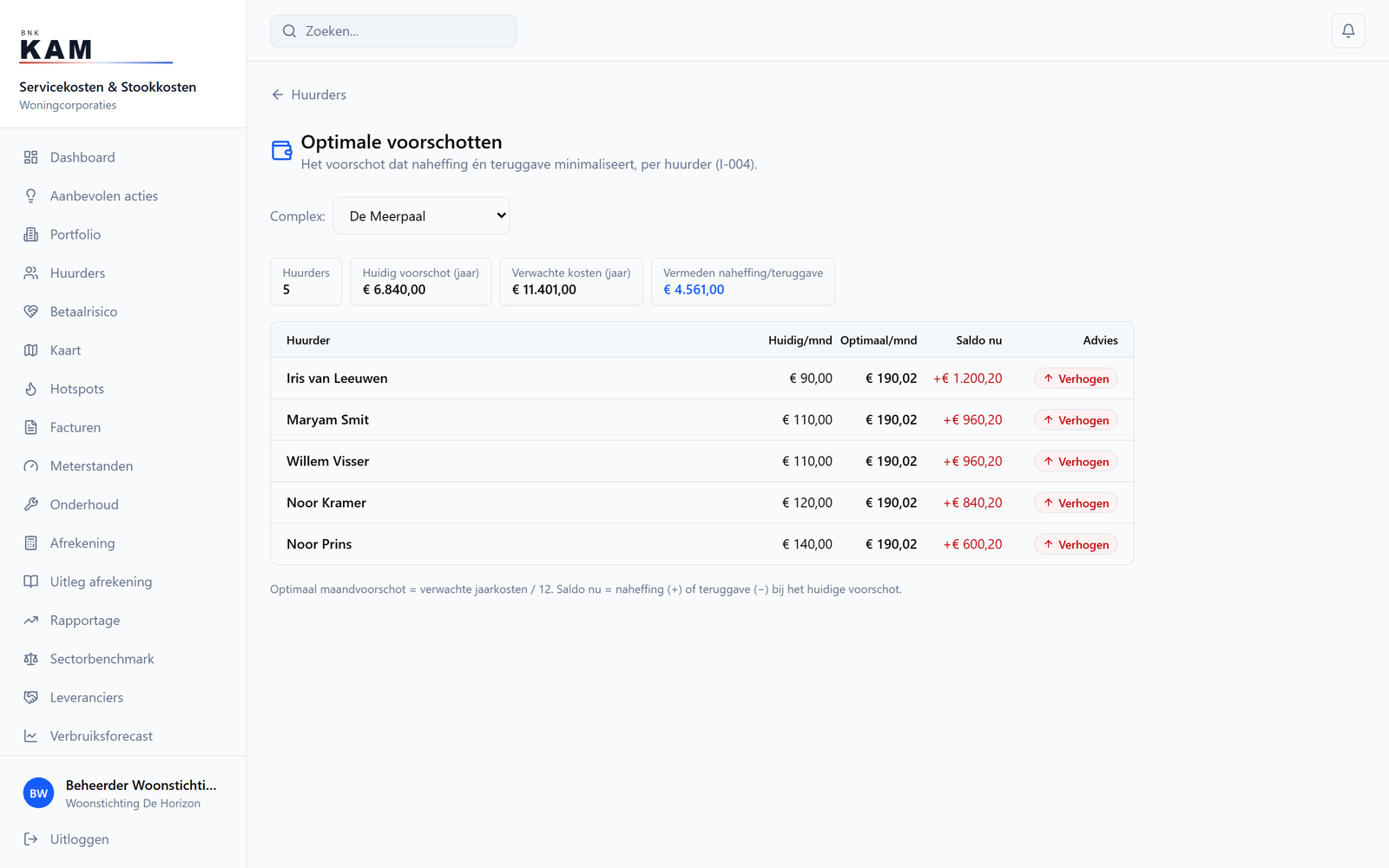Click Verhogen badge for Noor Prins
This screenshot has width=1389, height=868.
click(x=1076, y=544)
